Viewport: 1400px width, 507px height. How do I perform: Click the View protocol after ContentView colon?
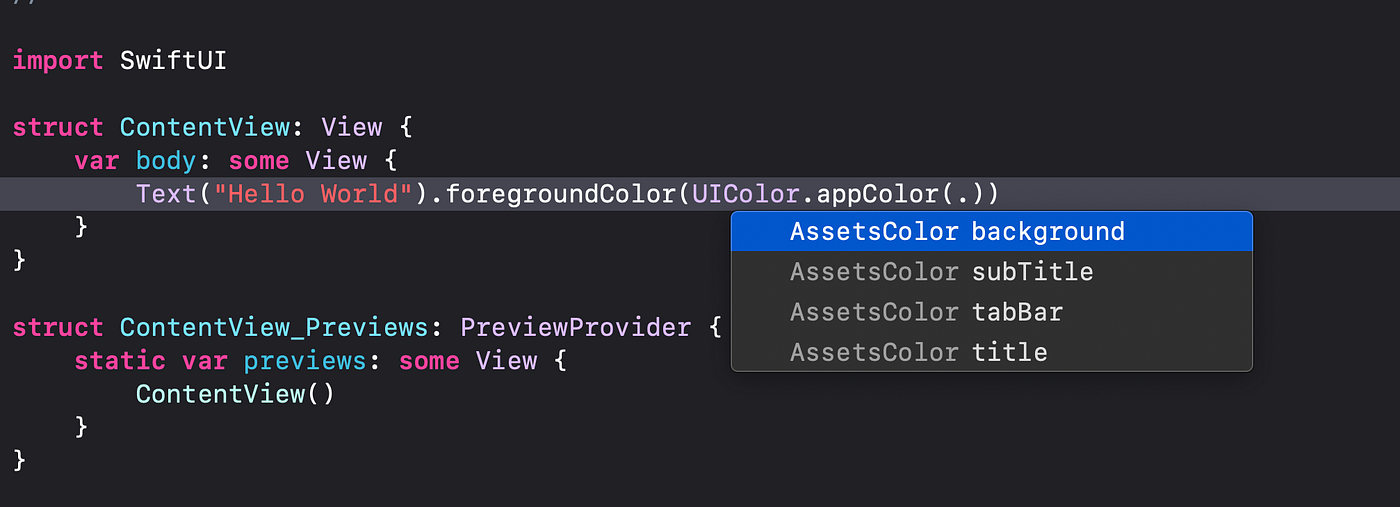point(351,128)
